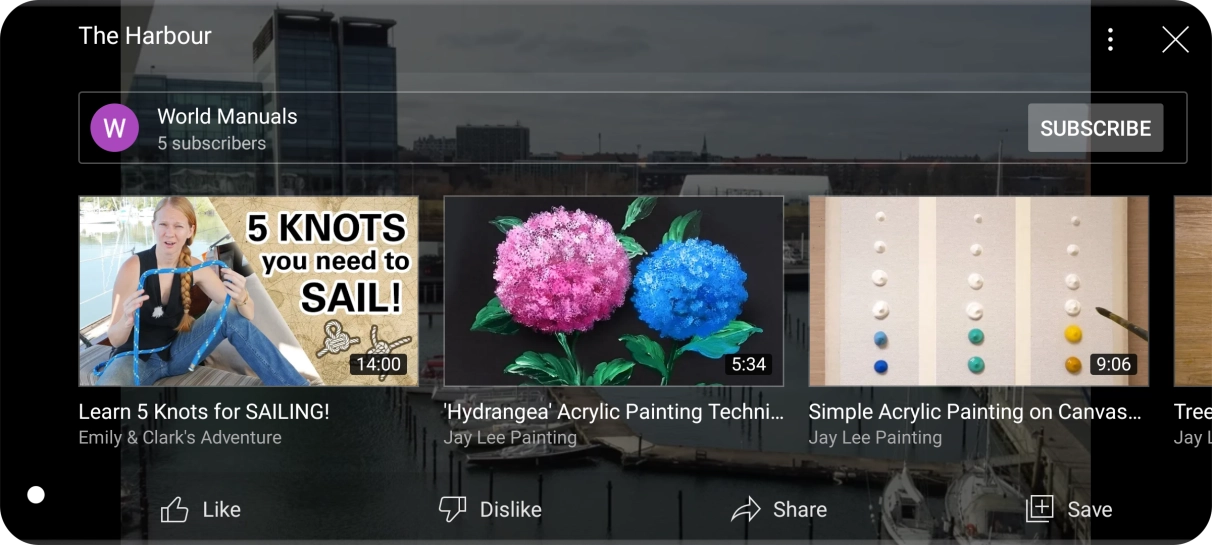Image resolution: width=1212 pixels, height=545 pixels.
Task: Play the 5 Knots sailing video thumbnail
Action: coord(248,290)
